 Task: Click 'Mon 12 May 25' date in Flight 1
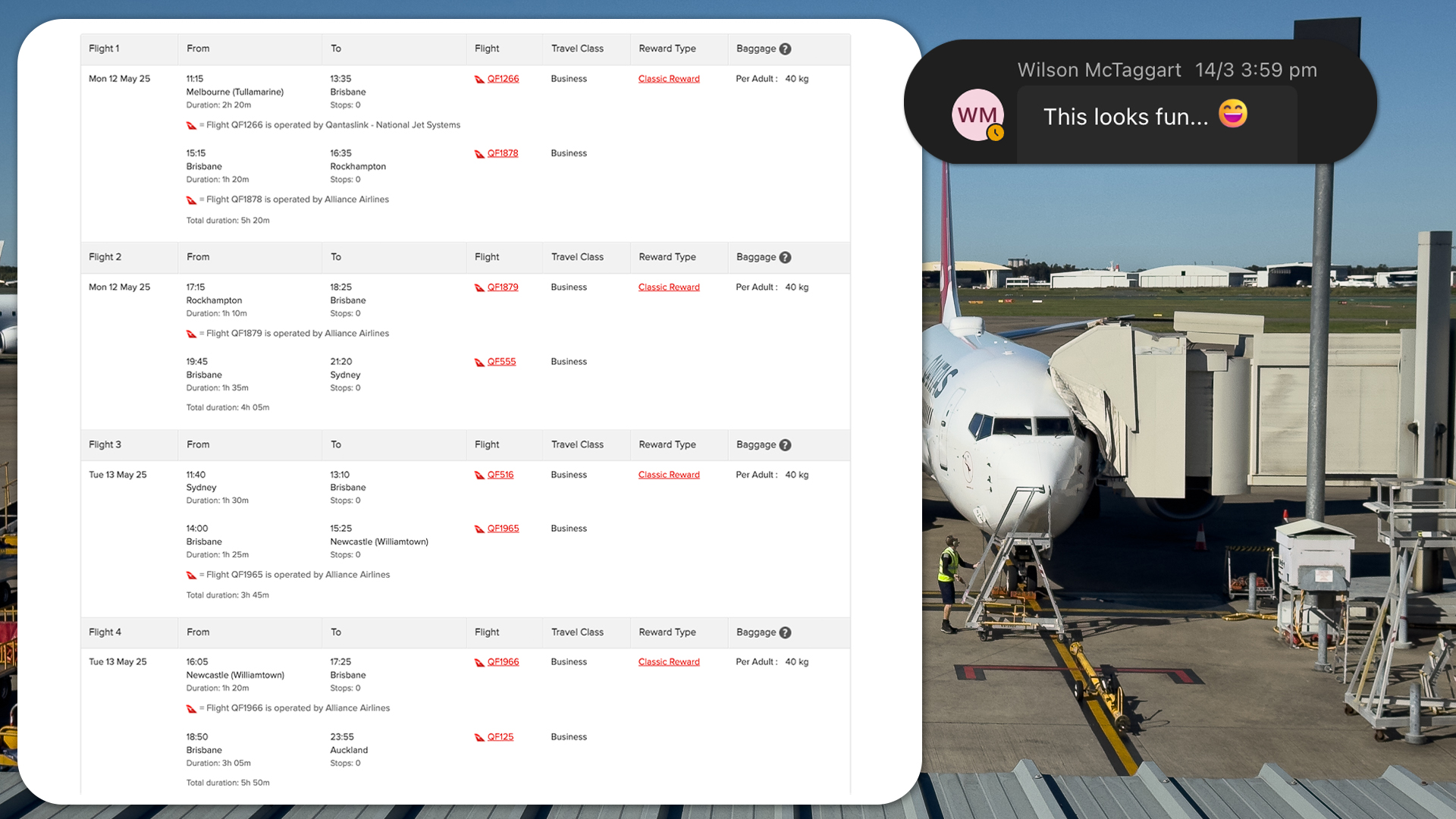(x=120, y=79)
